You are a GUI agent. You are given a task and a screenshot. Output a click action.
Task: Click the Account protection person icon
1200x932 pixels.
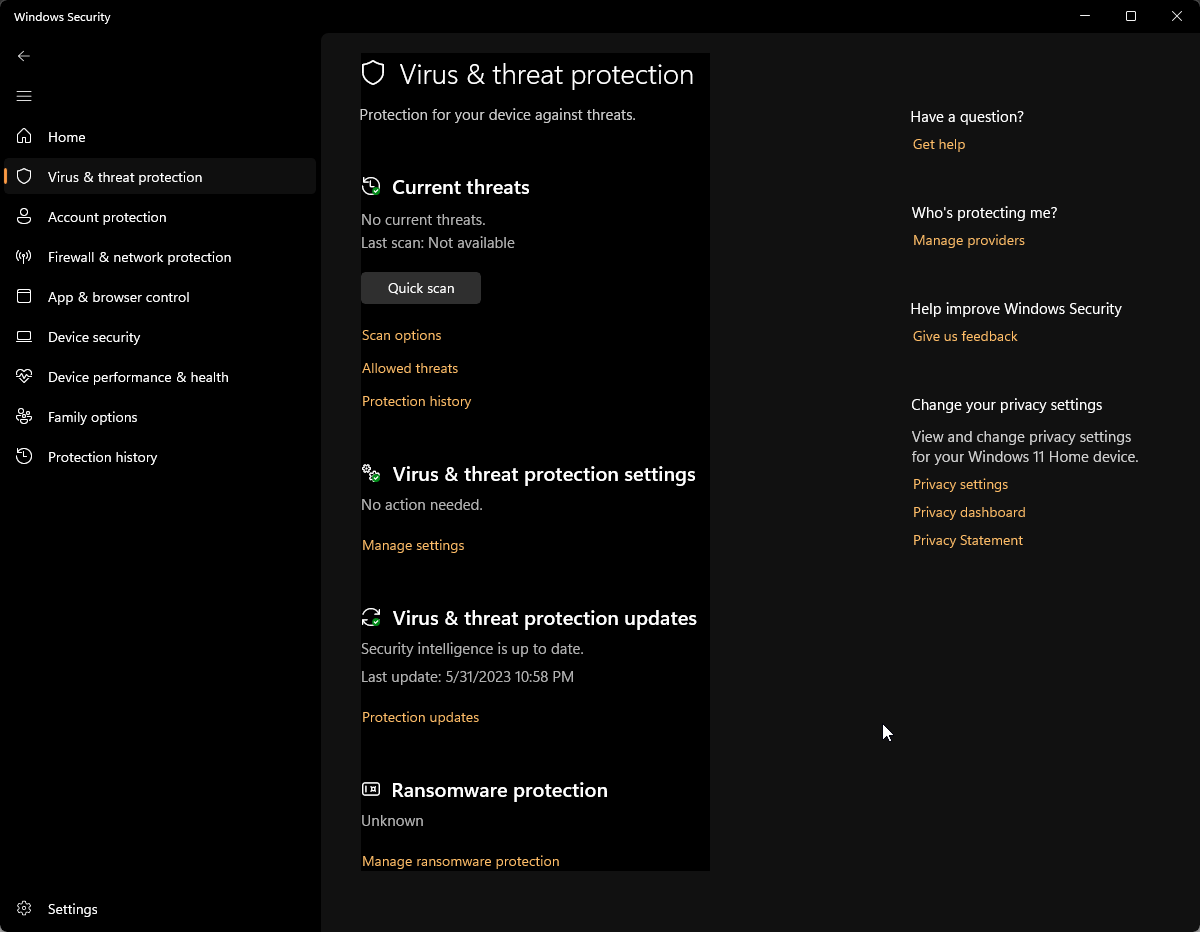click(x=24, y=217)
